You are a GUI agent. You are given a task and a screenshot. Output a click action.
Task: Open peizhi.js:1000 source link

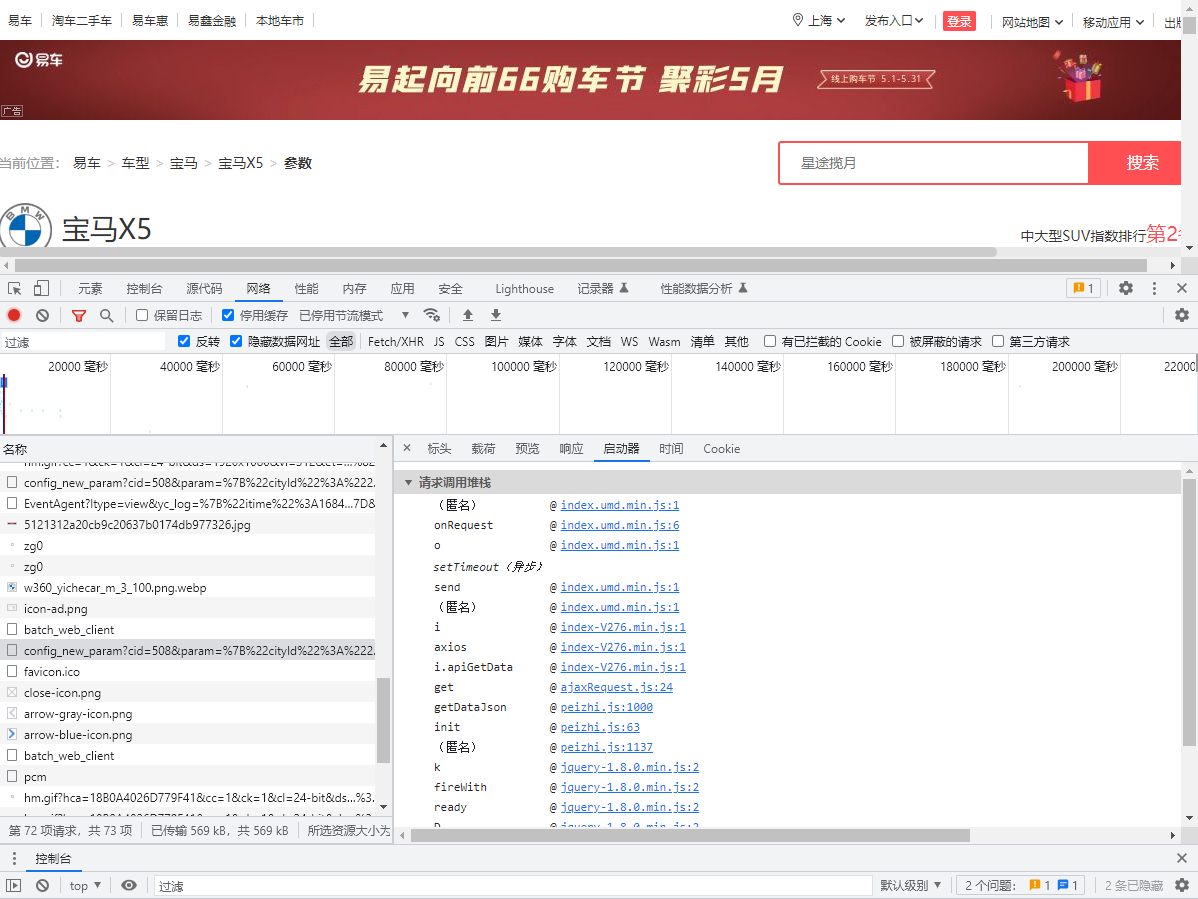(607, 707)
